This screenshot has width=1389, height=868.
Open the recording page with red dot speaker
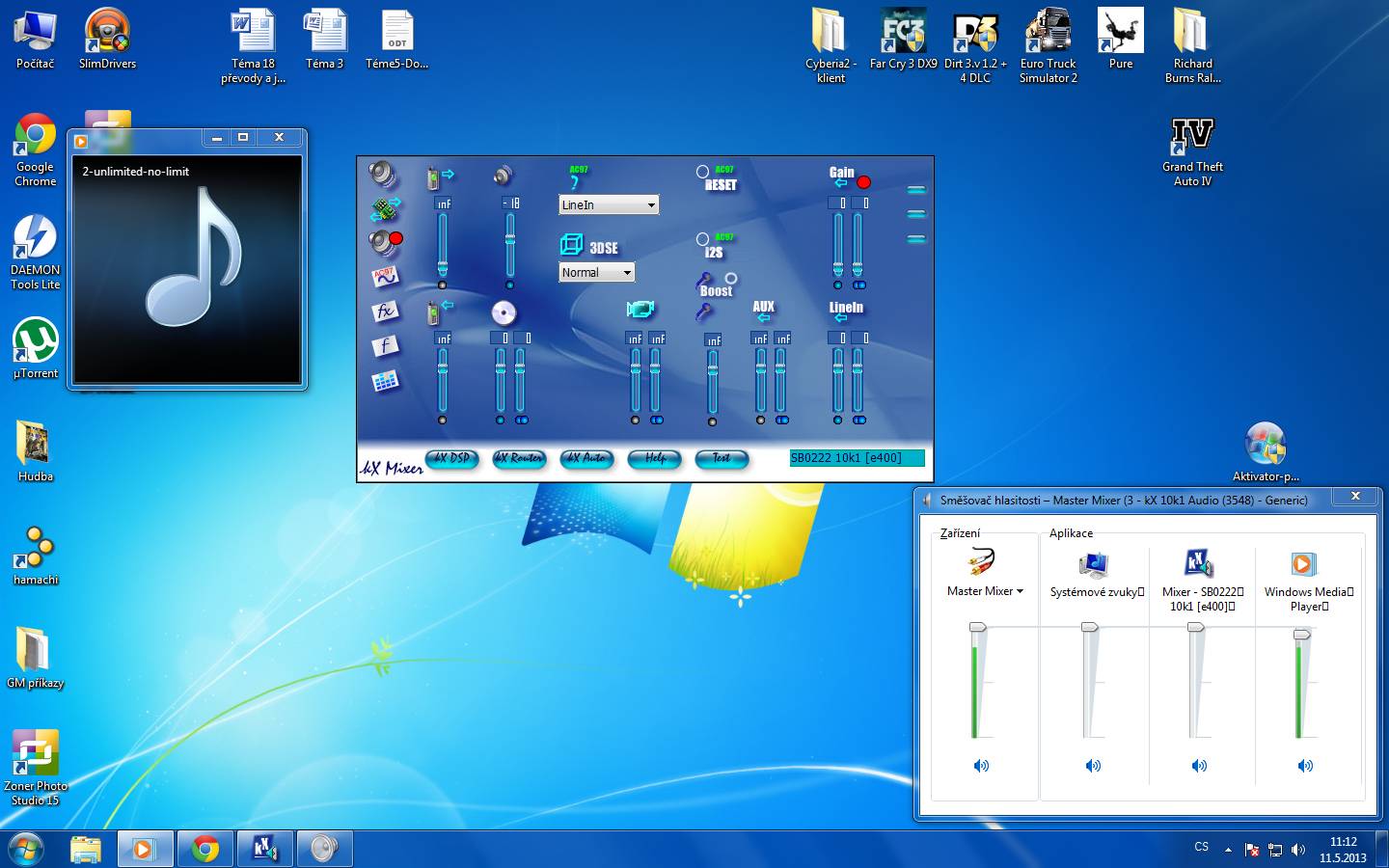coord(386,242)
